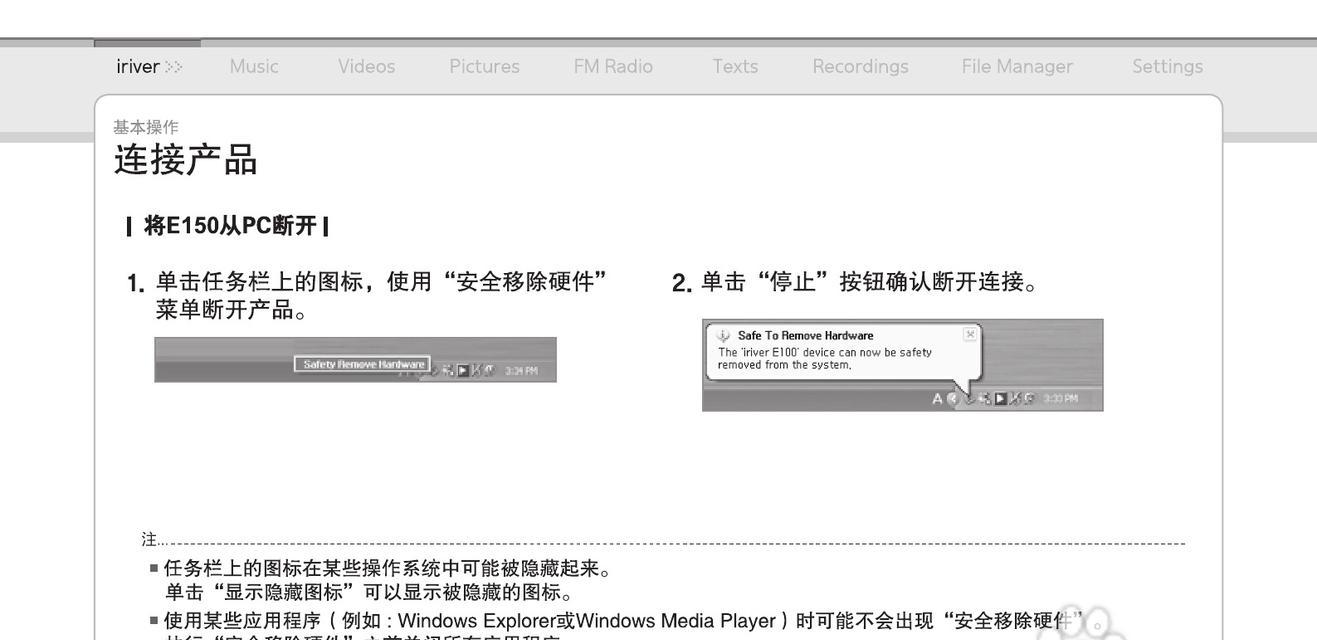
Task: Click the "基本操作" breadcrumb label
Action: coord(146,127)
